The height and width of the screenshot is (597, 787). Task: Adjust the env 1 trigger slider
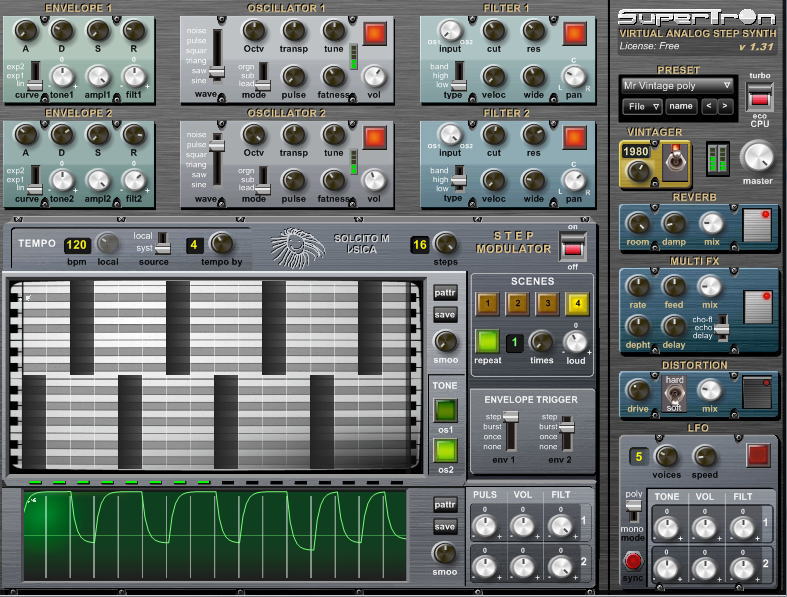pyautogui.click(x=510, y=431)
